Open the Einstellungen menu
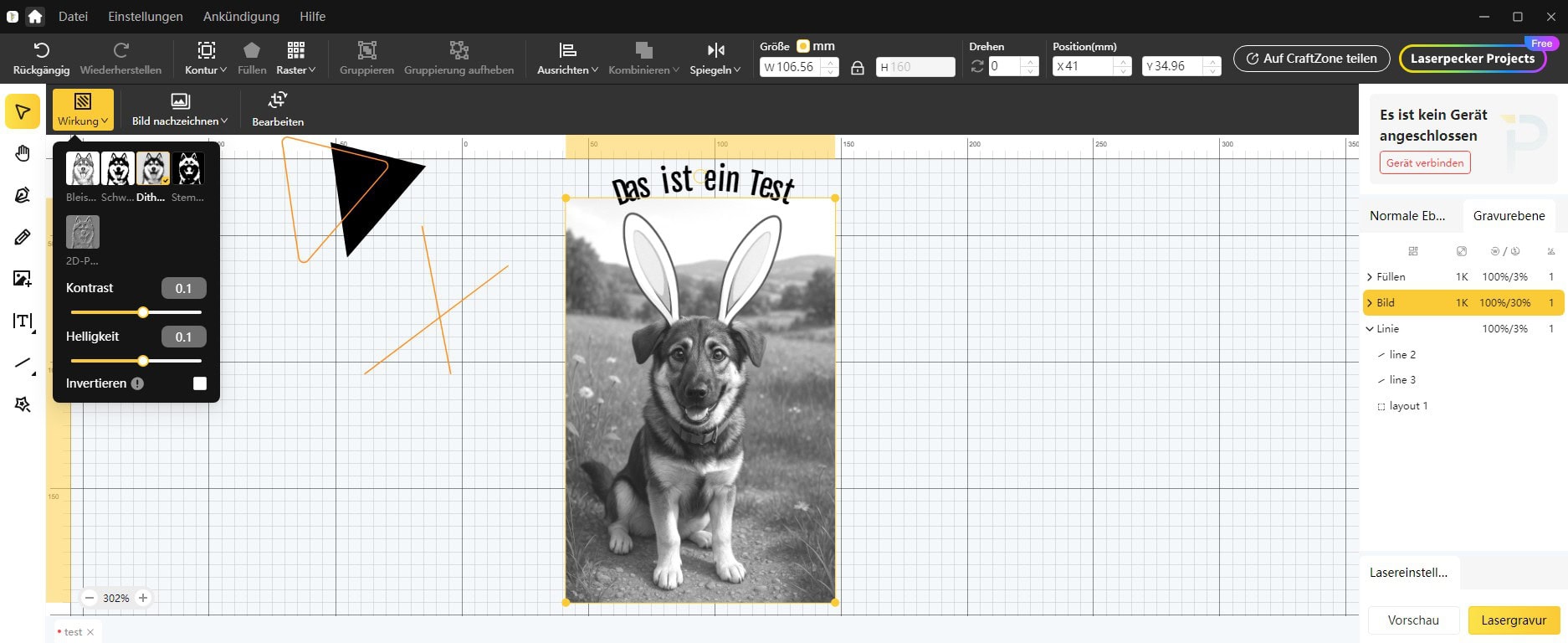Screen dimensions: 1568x643 (146, 16)
